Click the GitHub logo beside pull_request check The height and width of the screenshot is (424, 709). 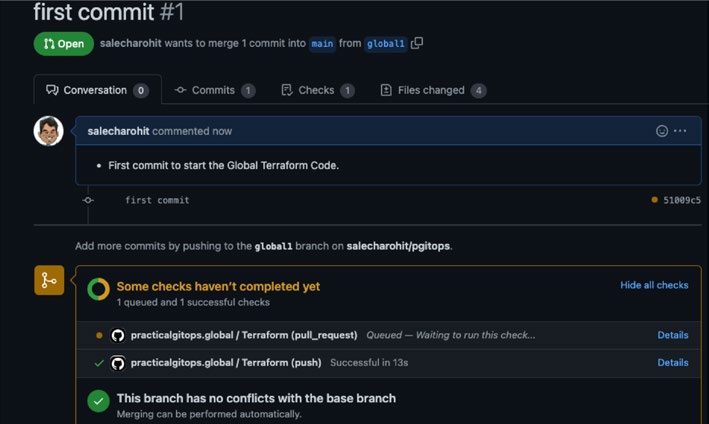tap(118, 335)
